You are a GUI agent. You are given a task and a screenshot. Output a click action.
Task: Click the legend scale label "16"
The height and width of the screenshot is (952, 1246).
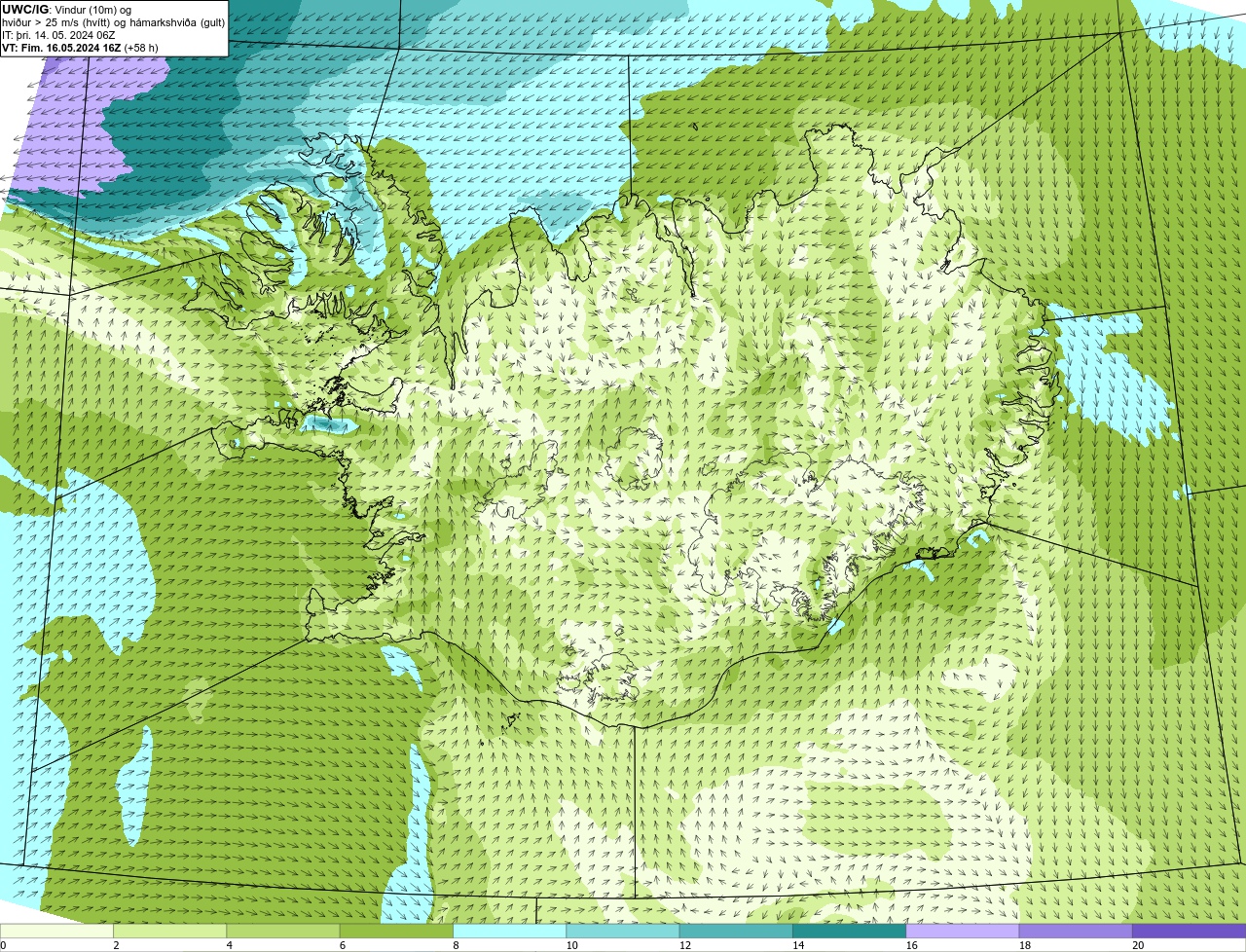(x=912, y=945)
